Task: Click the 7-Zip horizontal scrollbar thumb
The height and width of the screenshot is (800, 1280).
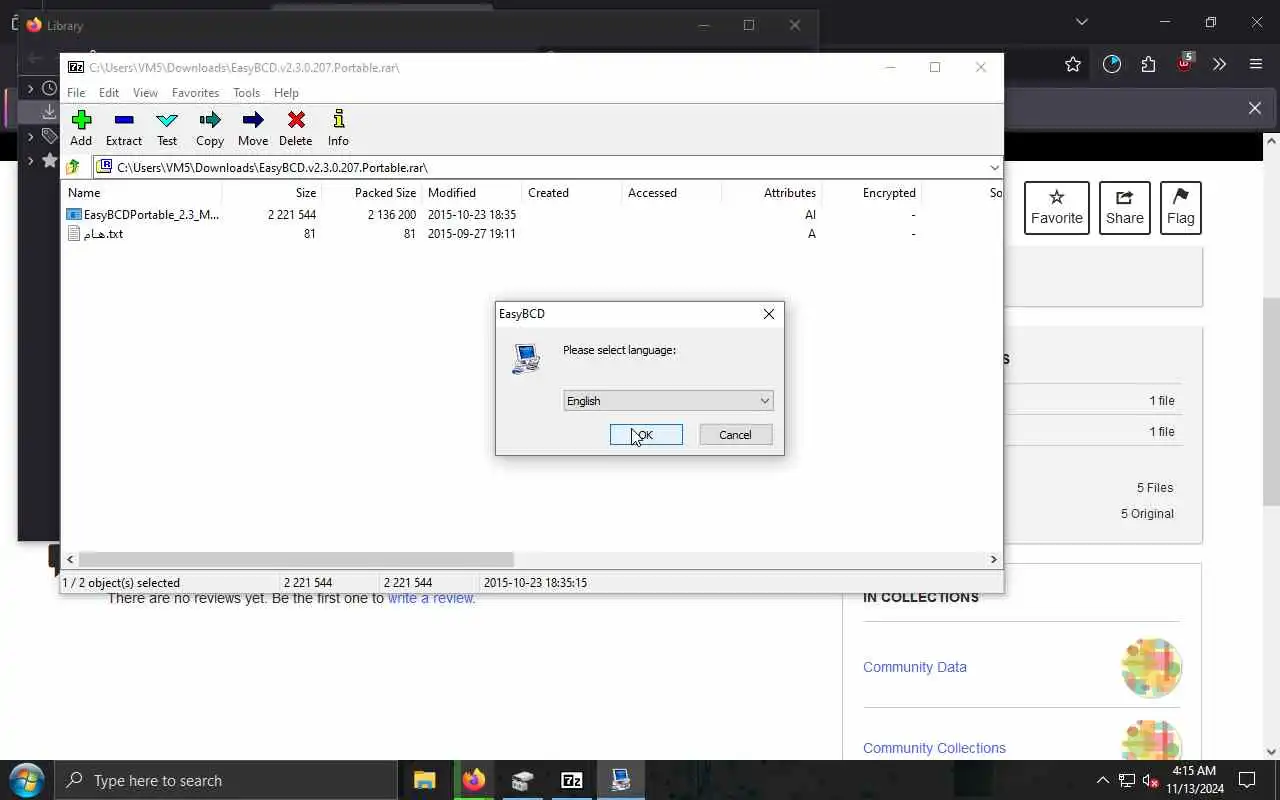Action: [x=296, y=560]
